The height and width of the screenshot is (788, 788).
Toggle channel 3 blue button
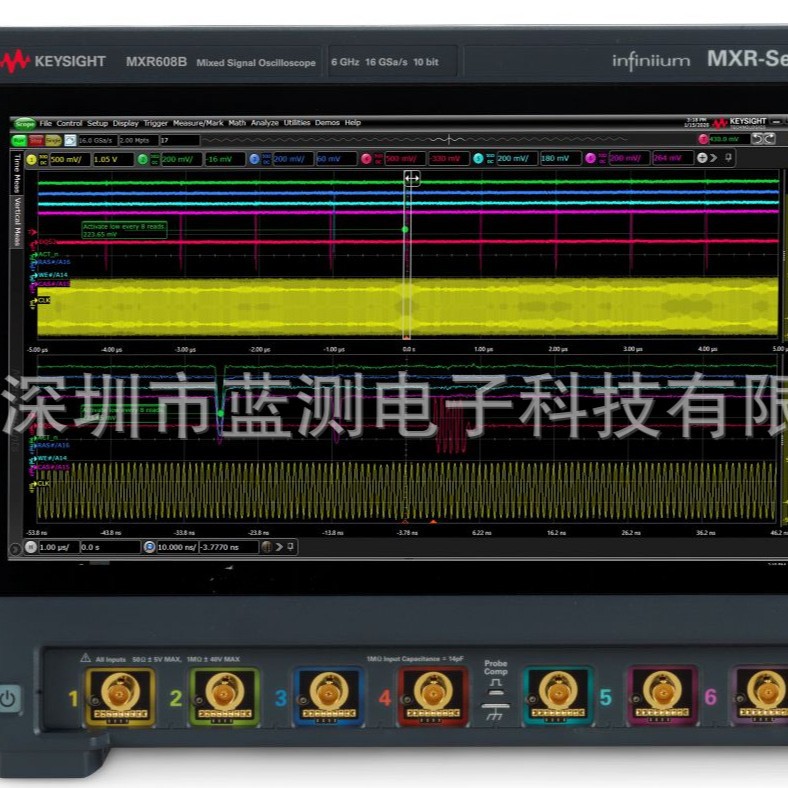tap(255, 159)
